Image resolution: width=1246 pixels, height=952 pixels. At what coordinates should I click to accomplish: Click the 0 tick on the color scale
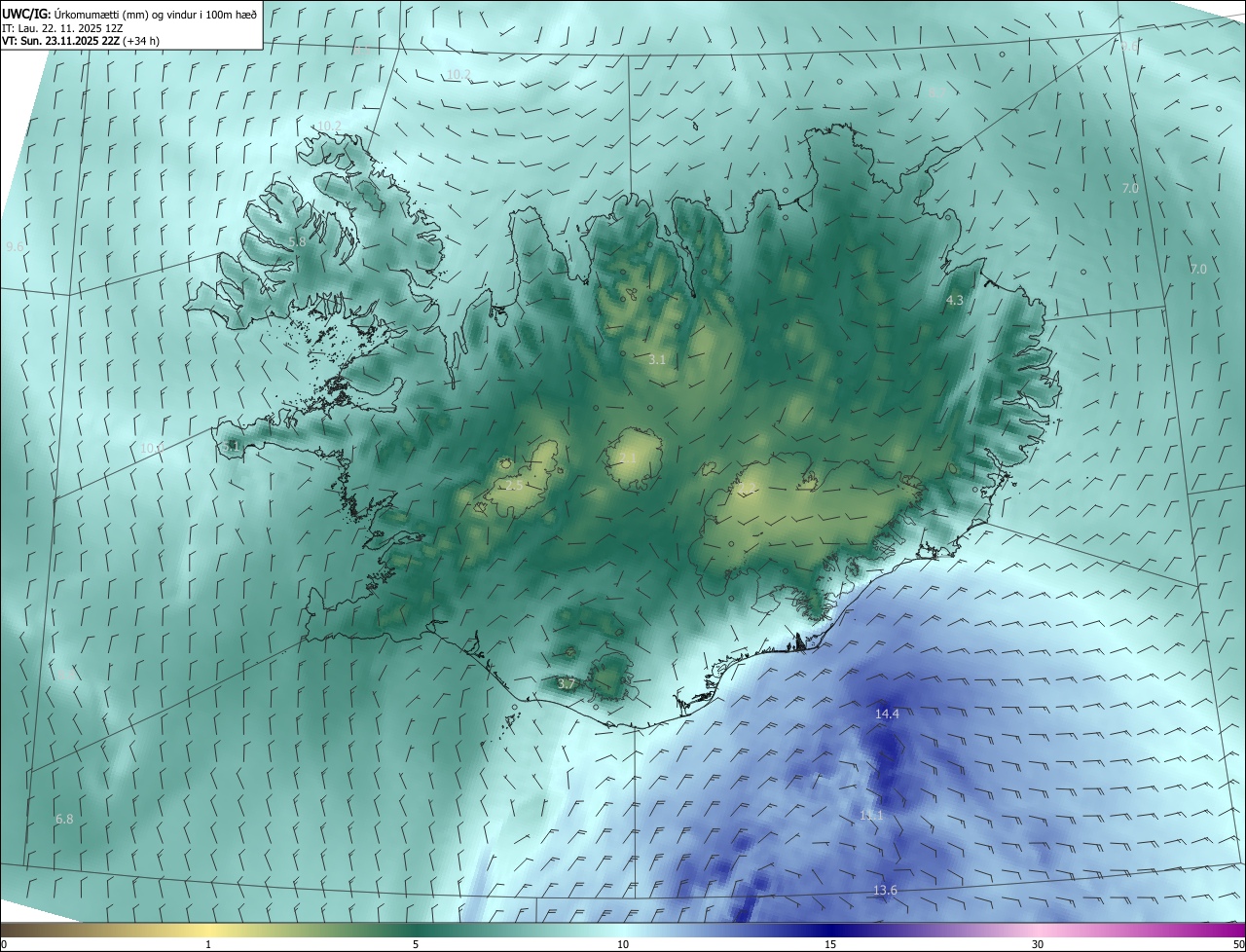point(4,944)
